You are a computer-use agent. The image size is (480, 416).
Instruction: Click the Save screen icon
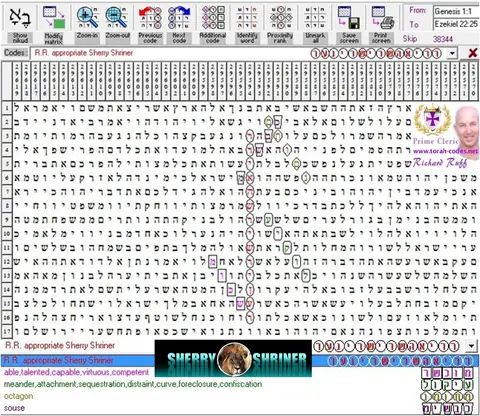pyautogui.click(x=349, y=17)
